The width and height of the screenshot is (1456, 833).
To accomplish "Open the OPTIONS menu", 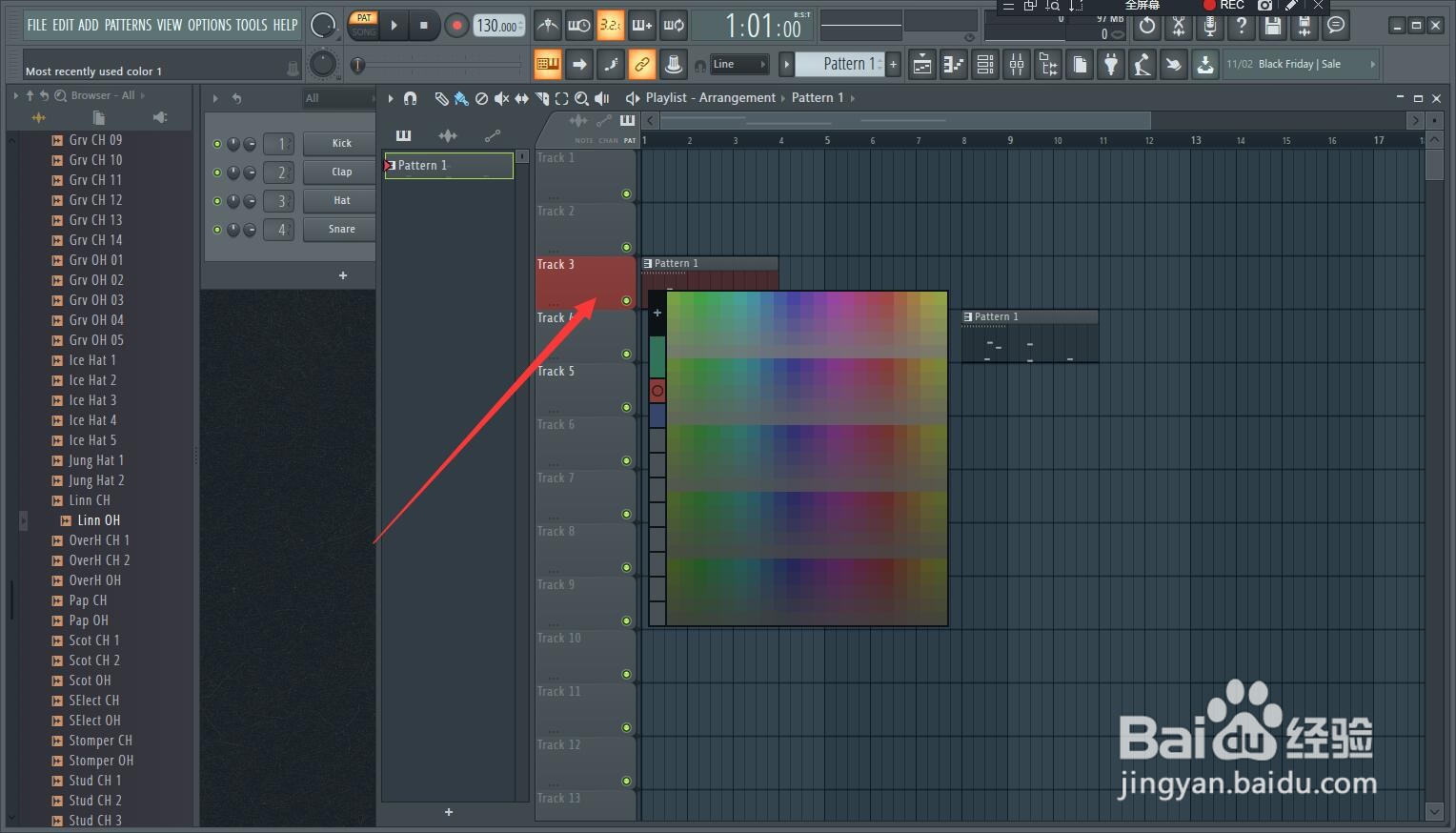I will 209,26.
